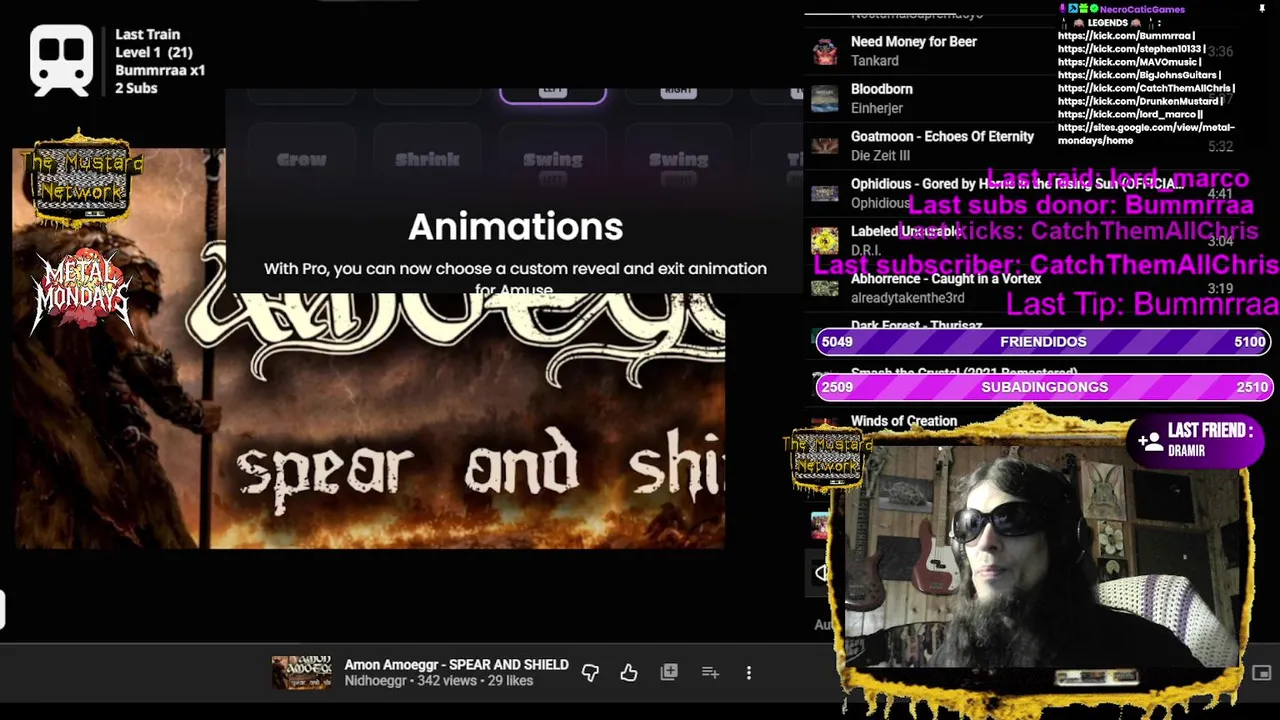
Task: Add current track to playlist icon
Action: [x=710, y=673]
